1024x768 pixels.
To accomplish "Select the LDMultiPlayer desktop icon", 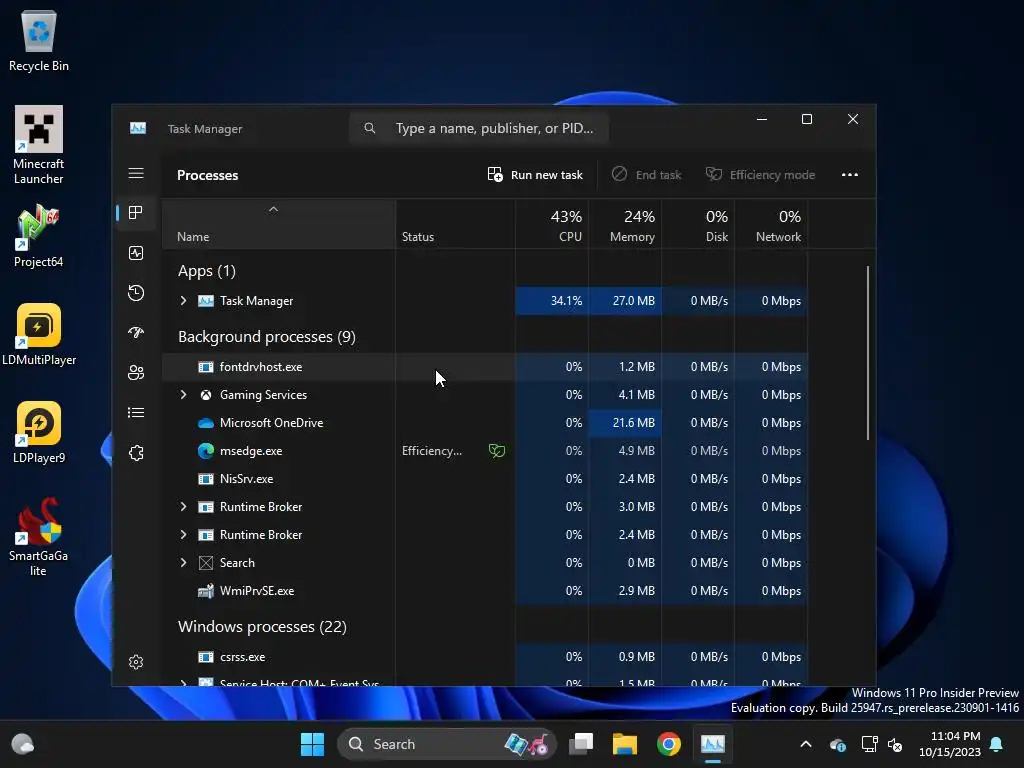I will [x=39, y=334].
